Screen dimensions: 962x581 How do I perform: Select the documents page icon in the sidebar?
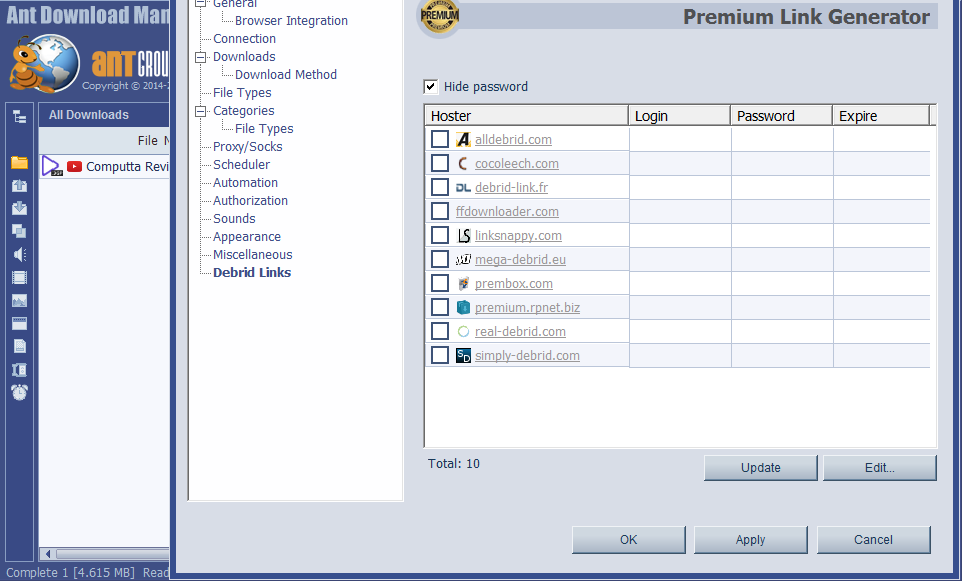coord(20,347)
